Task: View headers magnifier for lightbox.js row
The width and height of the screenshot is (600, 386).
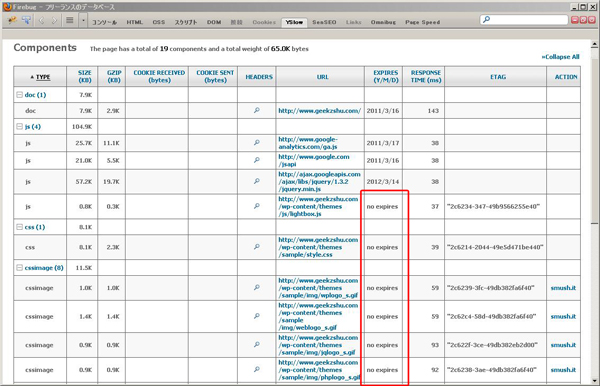Action: click(257, 206)
